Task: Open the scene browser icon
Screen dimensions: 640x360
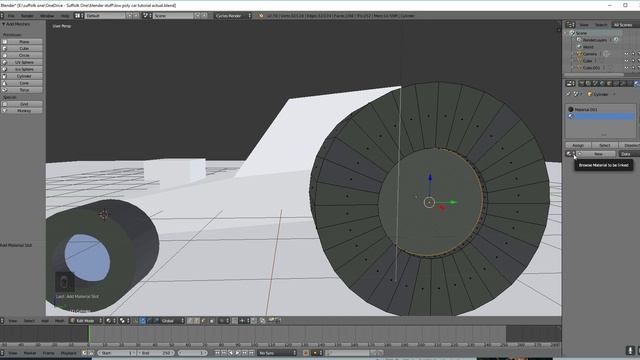Action: click(146, 16)
